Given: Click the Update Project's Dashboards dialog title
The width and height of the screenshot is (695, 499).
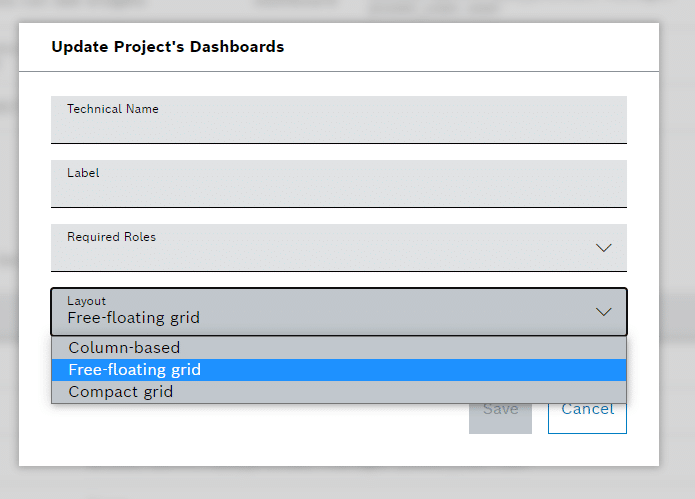Looking at the screenshot, I should click(167, 47).
